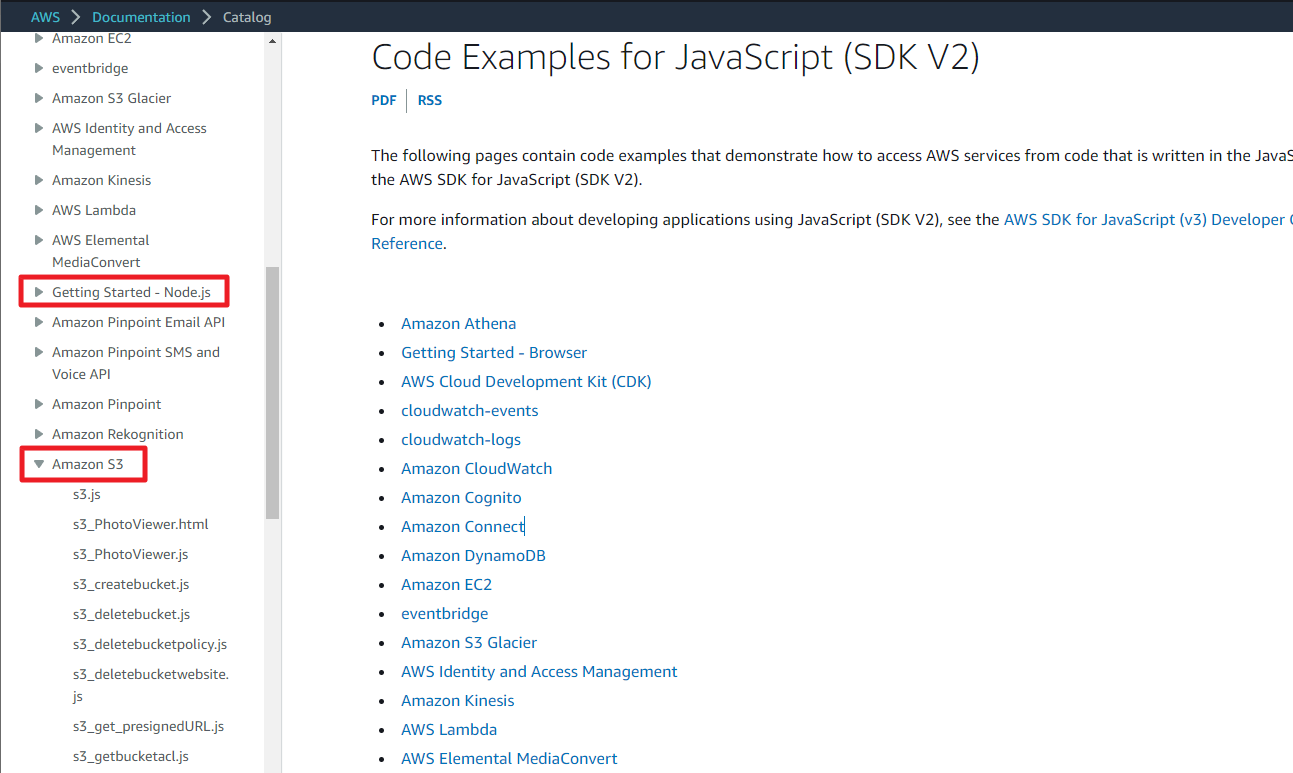Image resolution: width=1293 pixels, height=773 pixels.
Task: Expand the Amazon S3 Glacier sidebar arrow
Action: point(39,98)
